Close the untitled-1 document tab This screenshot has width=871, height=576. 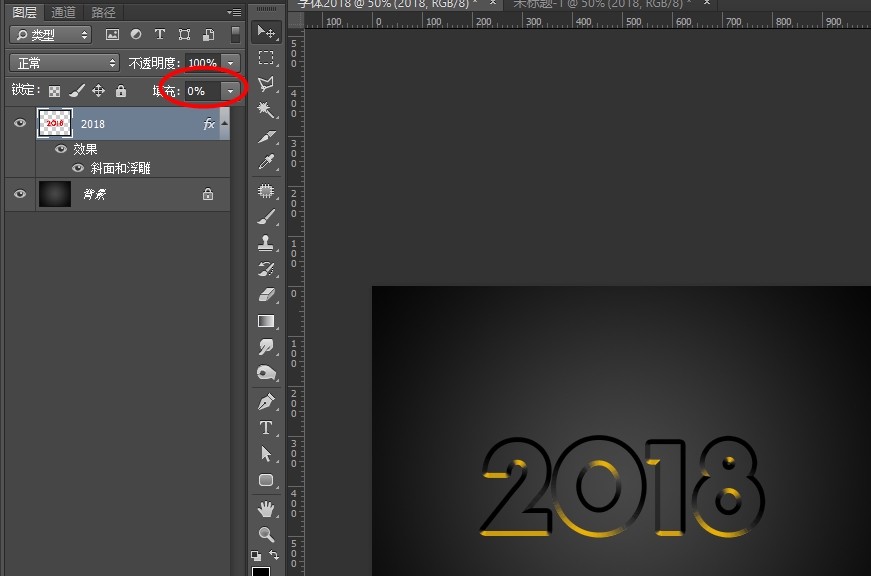click(x=707, y=3)
